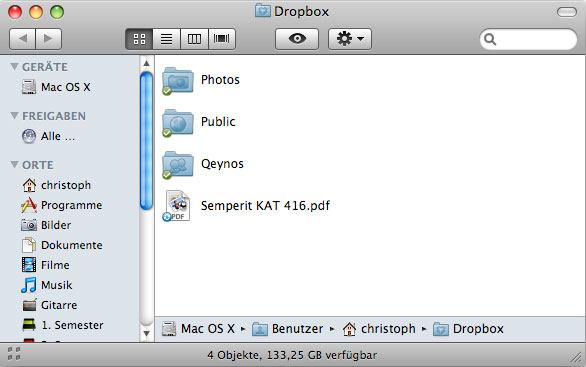Open Dokumente in sidebar
This screenshot has width=586, height=367.
coord(62,245)
